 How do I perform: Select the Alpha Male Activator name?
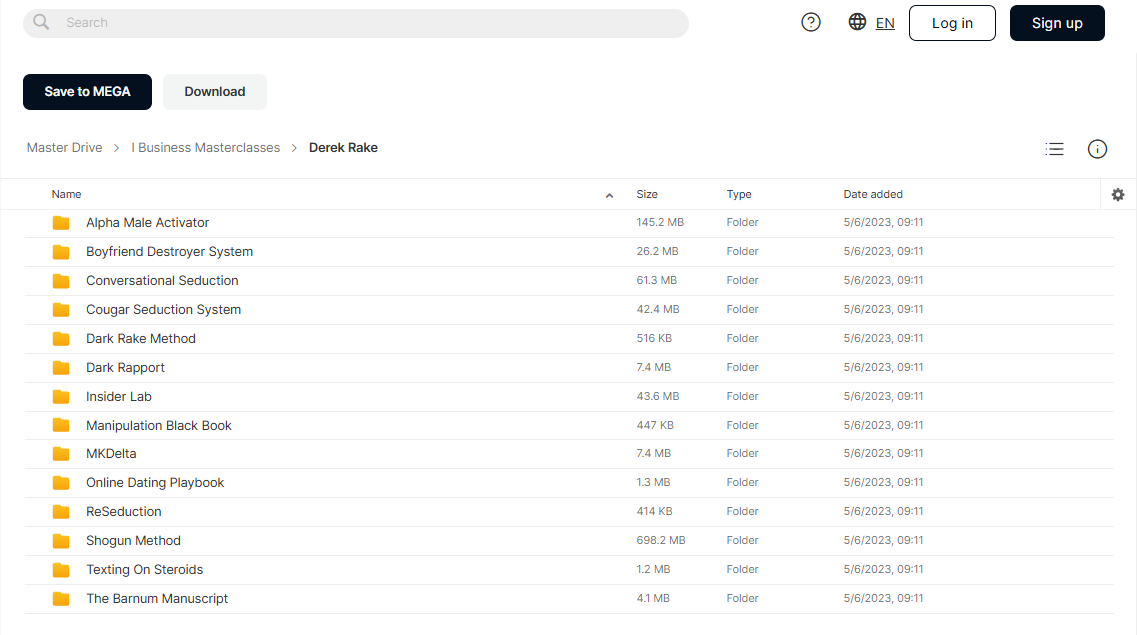(147, 223)
